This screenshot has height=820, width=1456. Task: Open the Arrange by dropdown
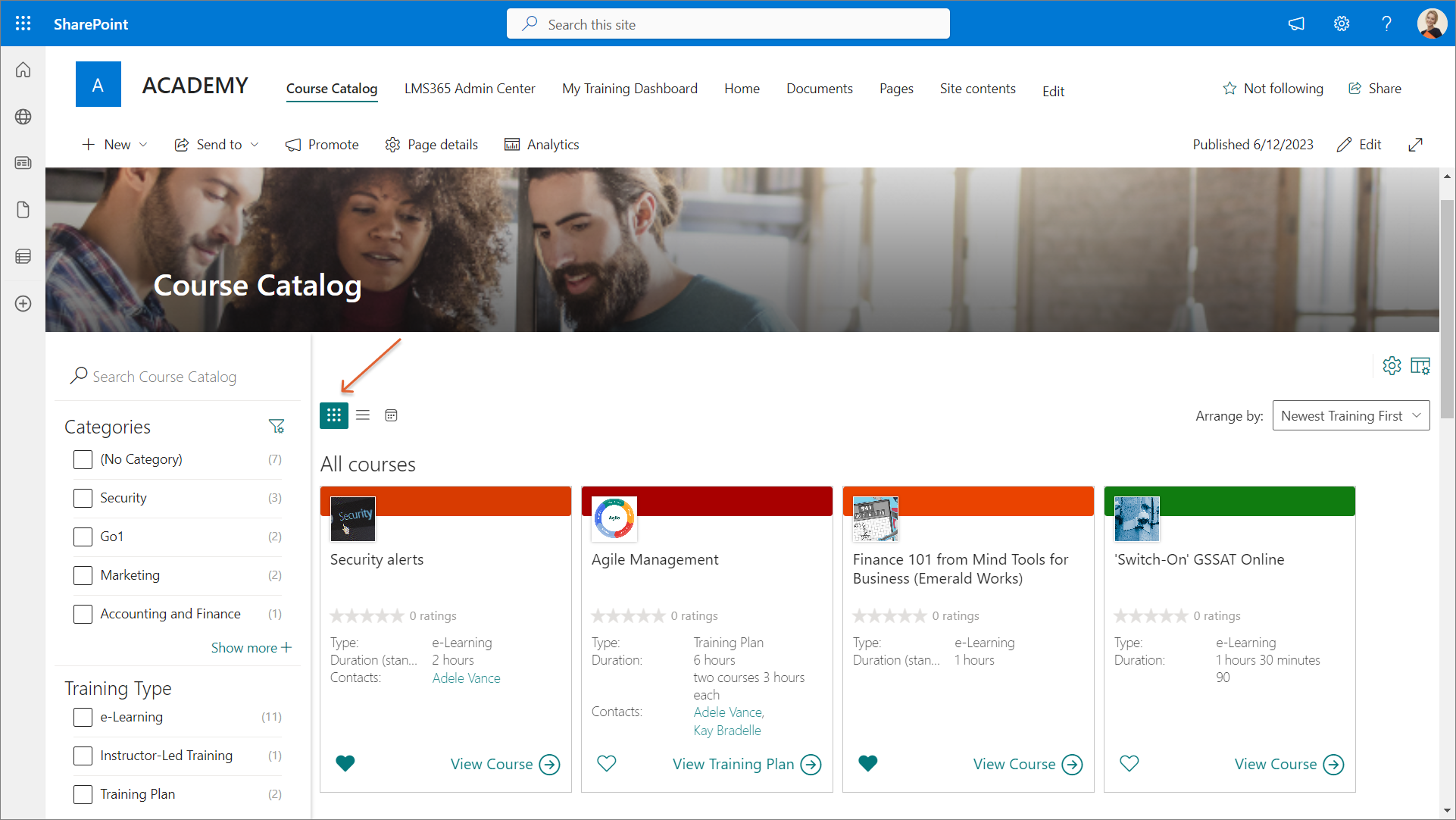(1351, 415)
